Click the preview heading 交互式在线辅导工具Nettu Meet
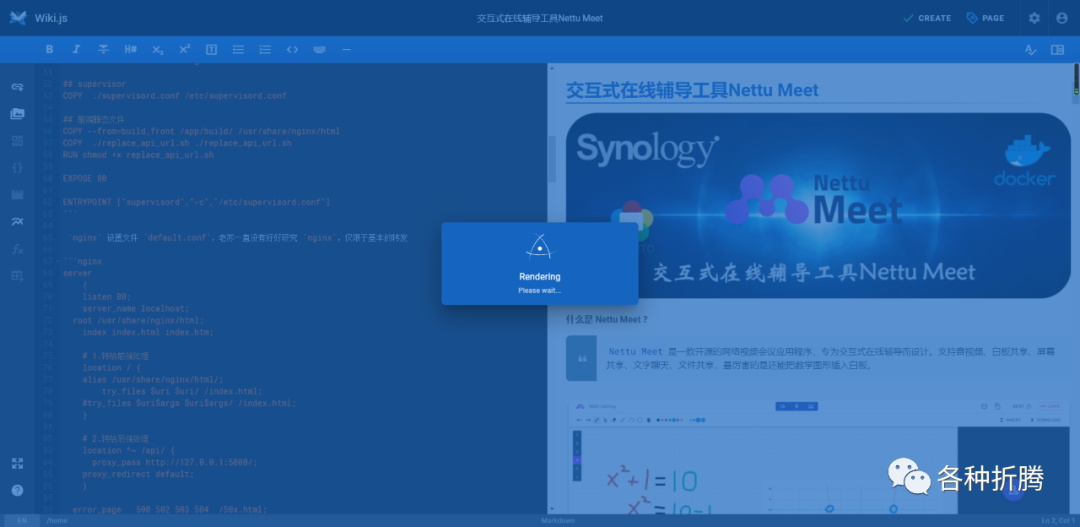 692,90
